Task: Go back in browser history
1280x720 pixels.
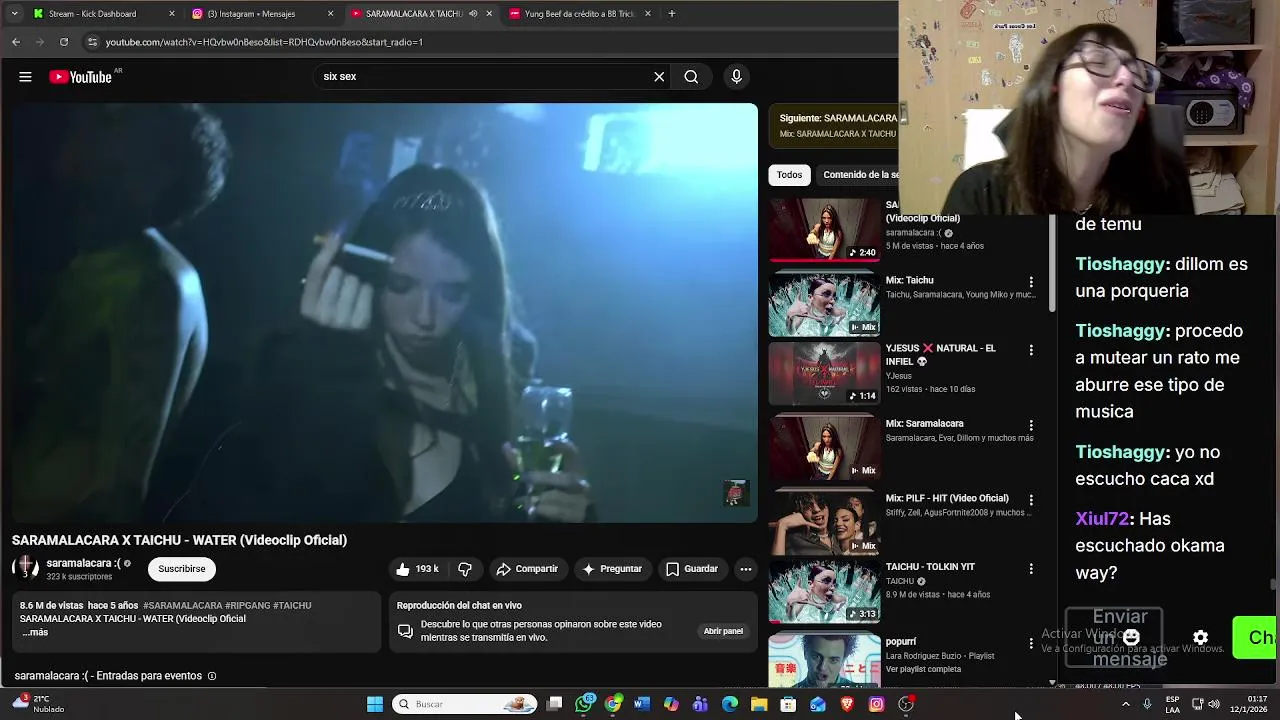Action: tap(16, 42)
